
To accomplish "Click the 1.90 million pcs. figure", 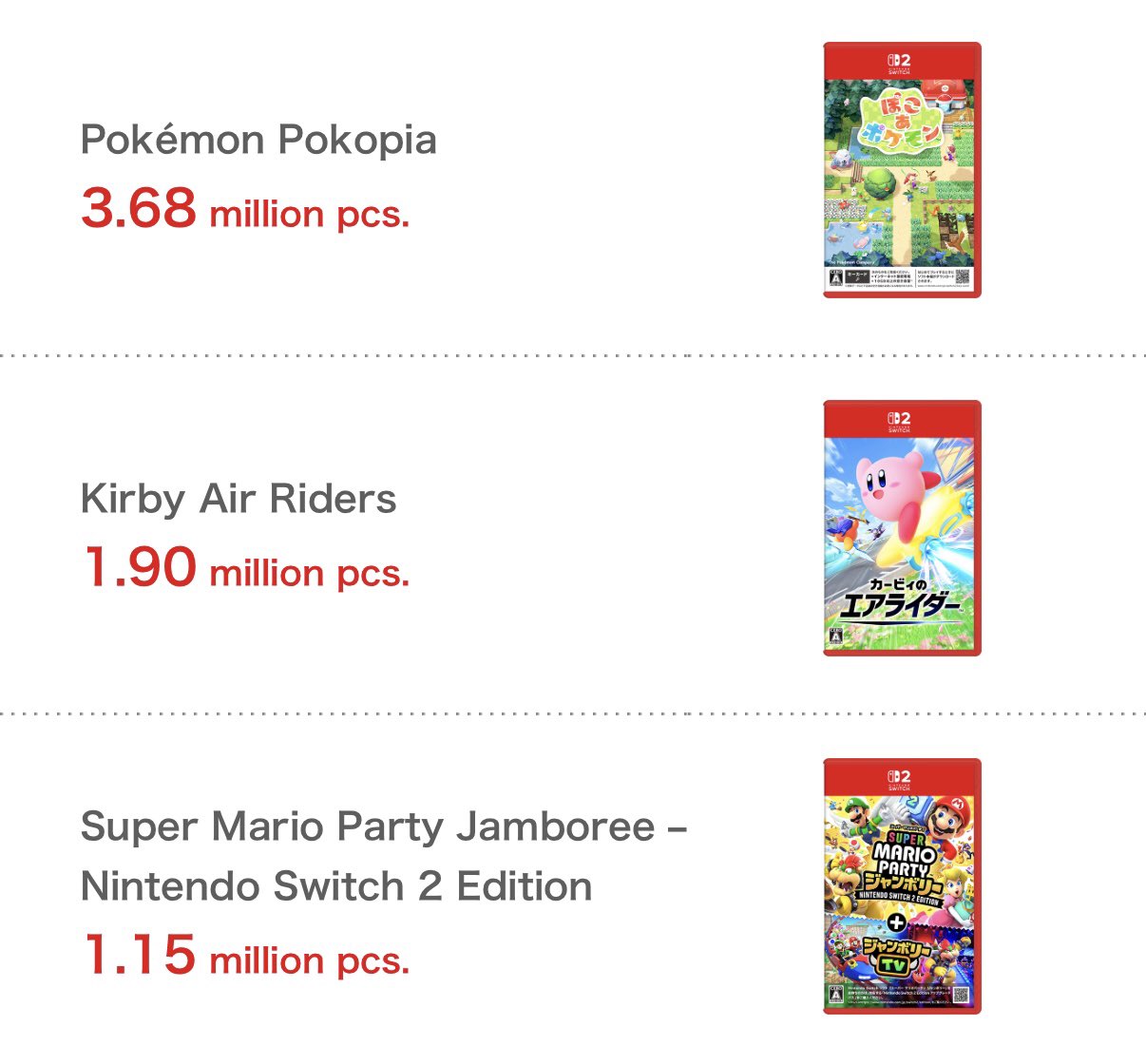I will pyautogui.click(x=245, y=567).
